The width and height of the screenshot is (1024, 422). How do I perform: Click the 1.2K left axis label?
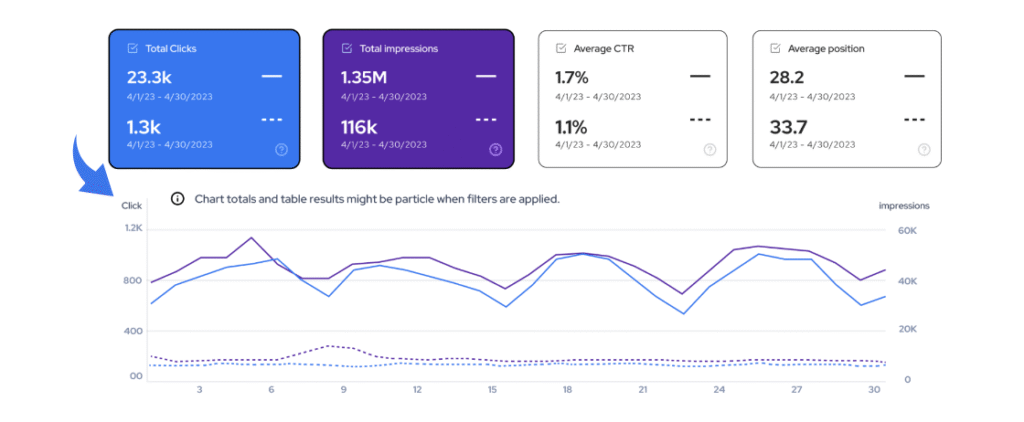click(x=133, y=229)
